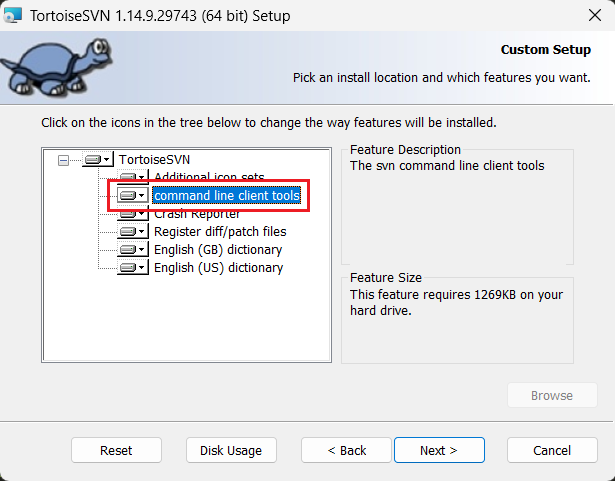Image resolution: width=615 pixels, height=481 pixels.
Task: Select the English (US) dictionary label
Action: tap(218, 268)
